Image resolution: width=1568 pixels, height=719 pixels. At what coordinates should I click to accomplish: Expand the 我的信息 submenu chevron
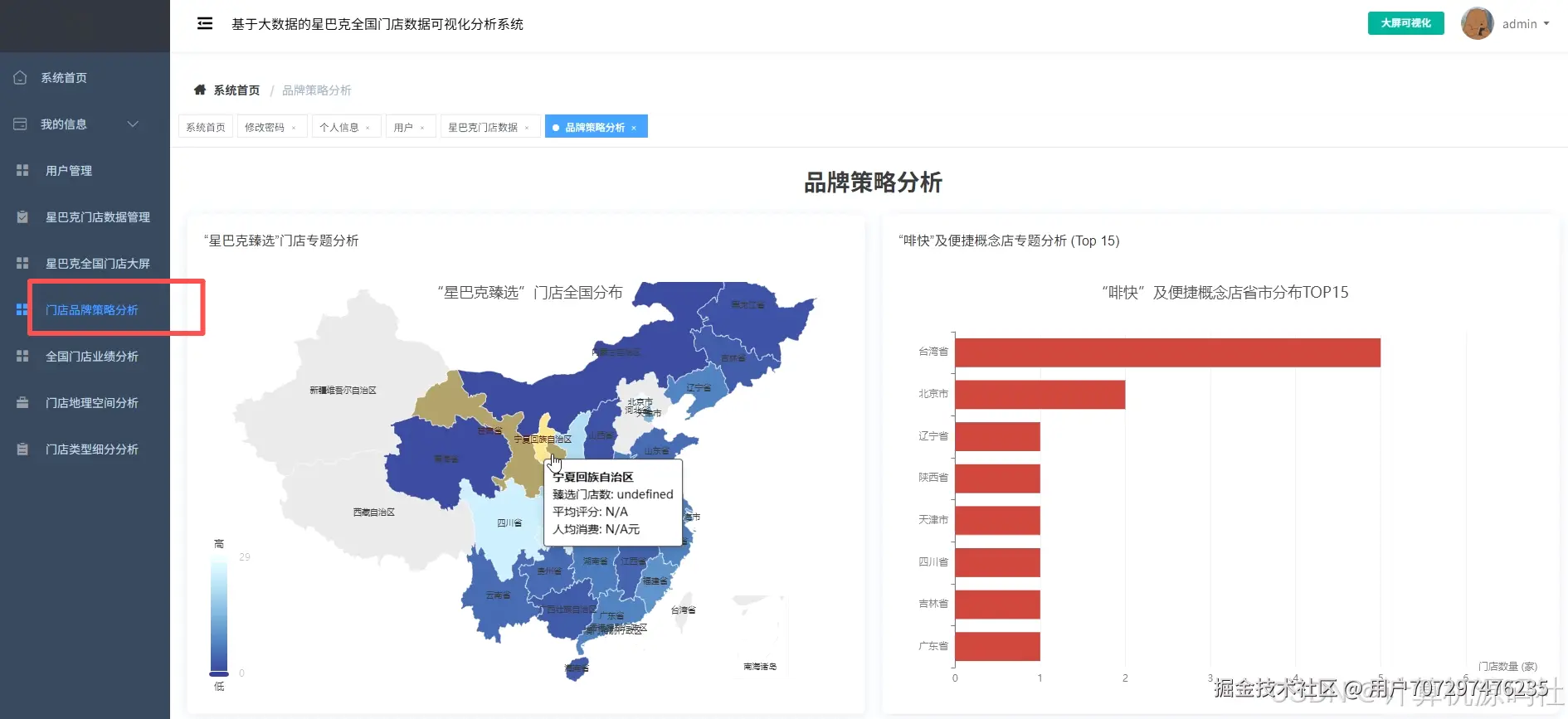pos(133,124)
